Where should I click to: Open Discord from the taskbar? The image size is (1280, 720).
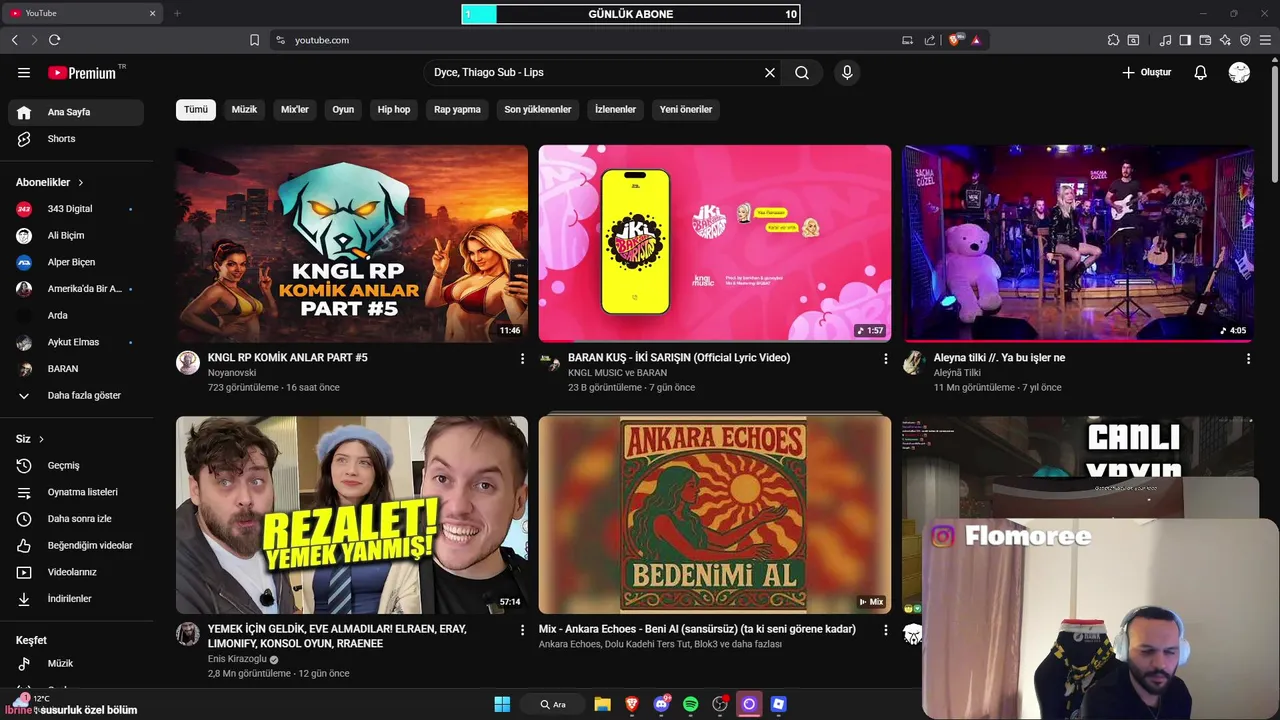pos(661,704)
